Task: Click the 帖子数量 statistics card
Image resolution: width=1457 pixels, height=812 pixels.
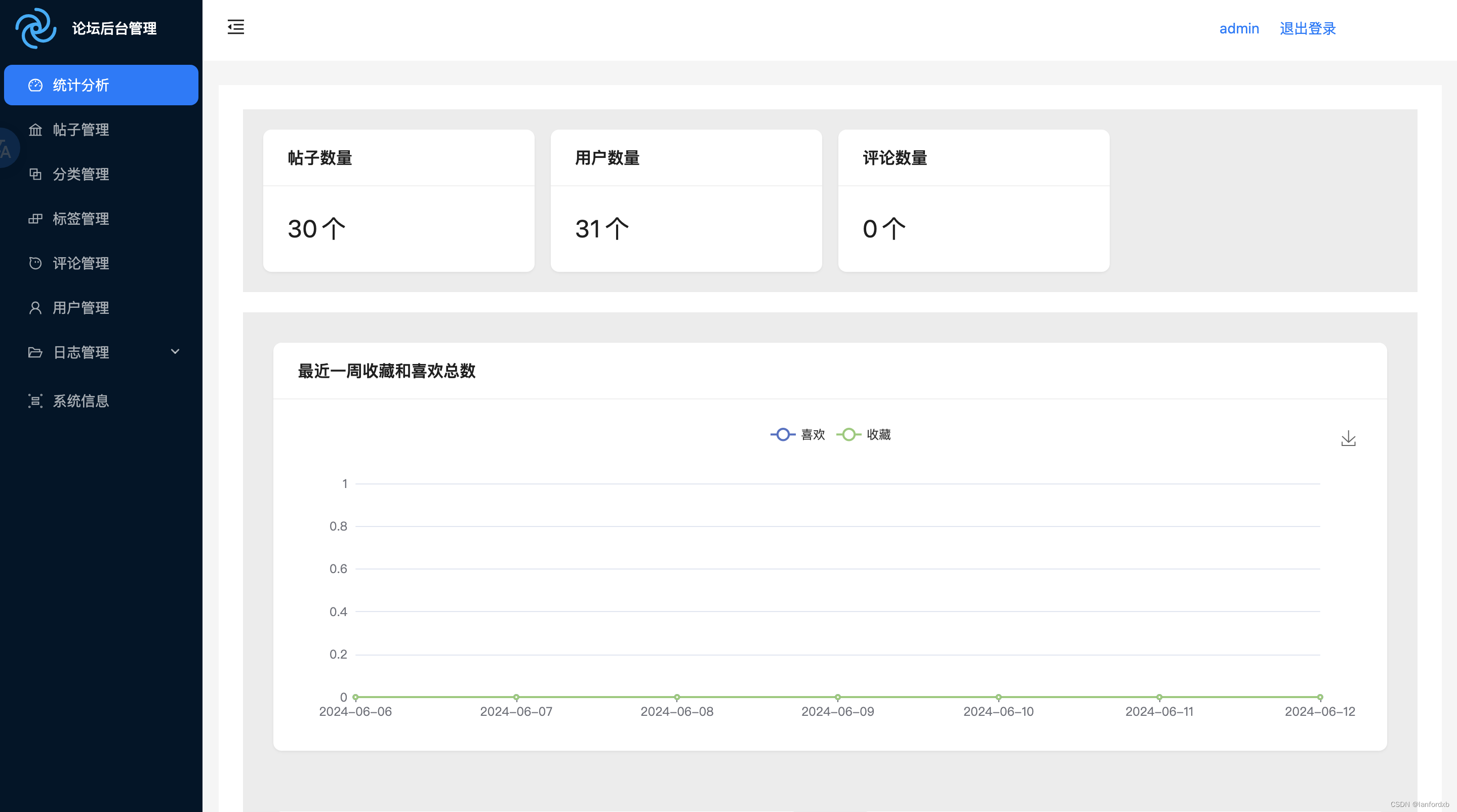Action: coord(398,200)
